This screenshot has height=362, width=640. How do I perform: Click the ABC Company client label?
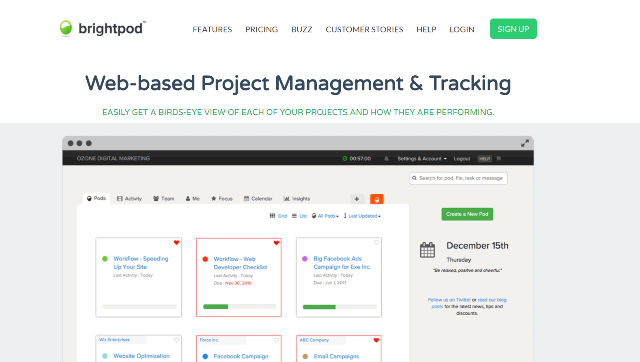(314, 340)
